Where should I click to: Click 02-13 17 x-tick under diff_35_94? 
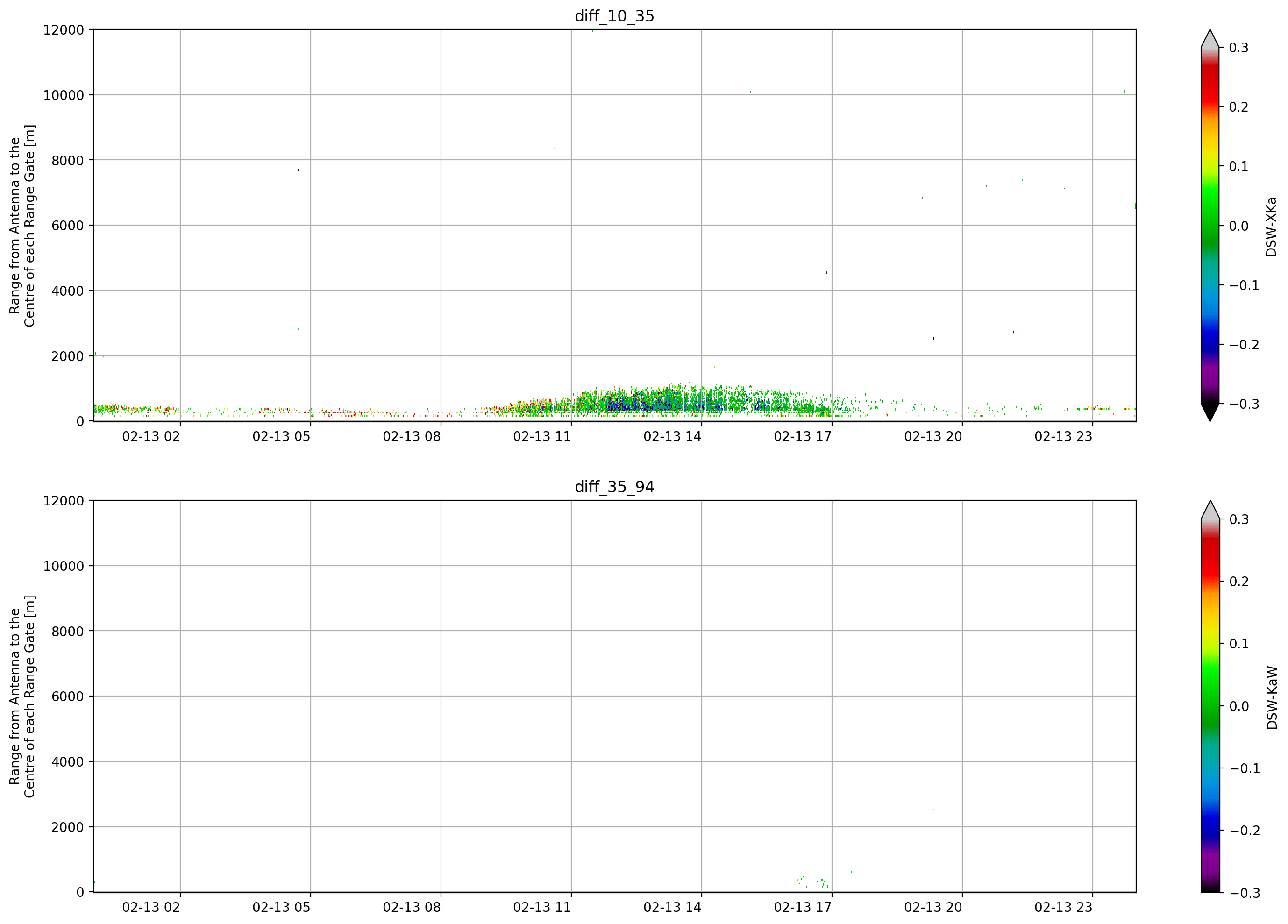803,907
